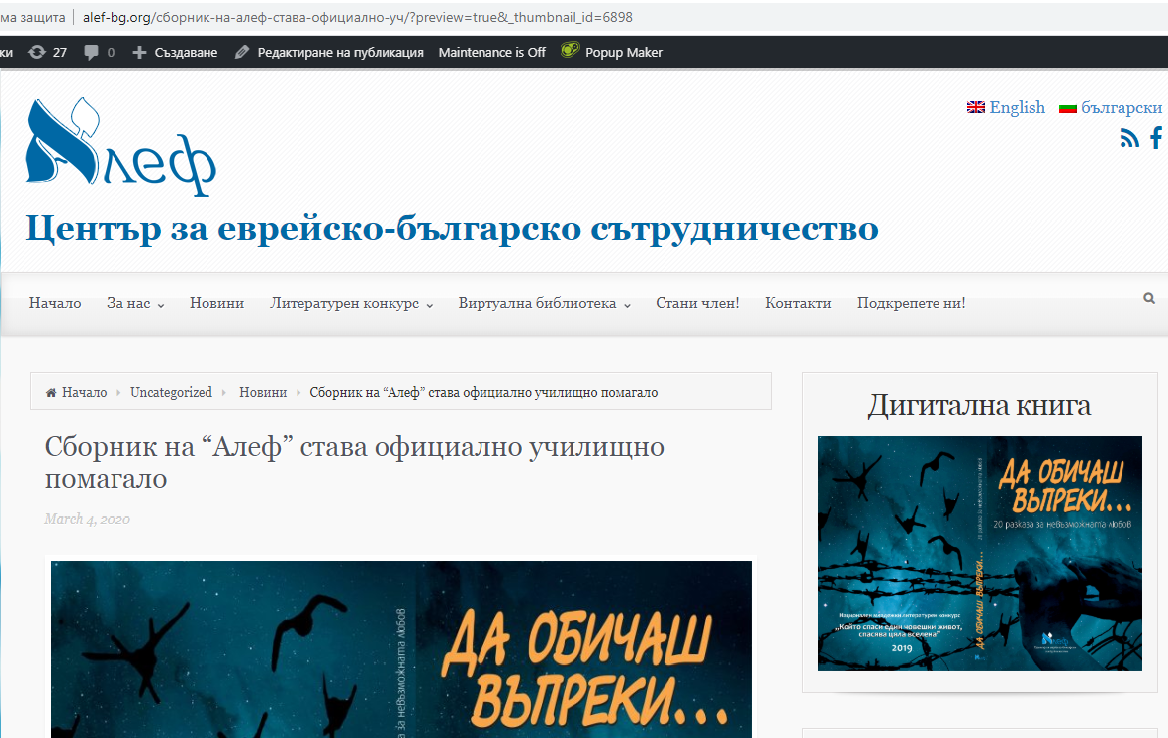Click the updates icon showing 27
The width and height of the screenshot is (1168, 738).
(47, 52)
